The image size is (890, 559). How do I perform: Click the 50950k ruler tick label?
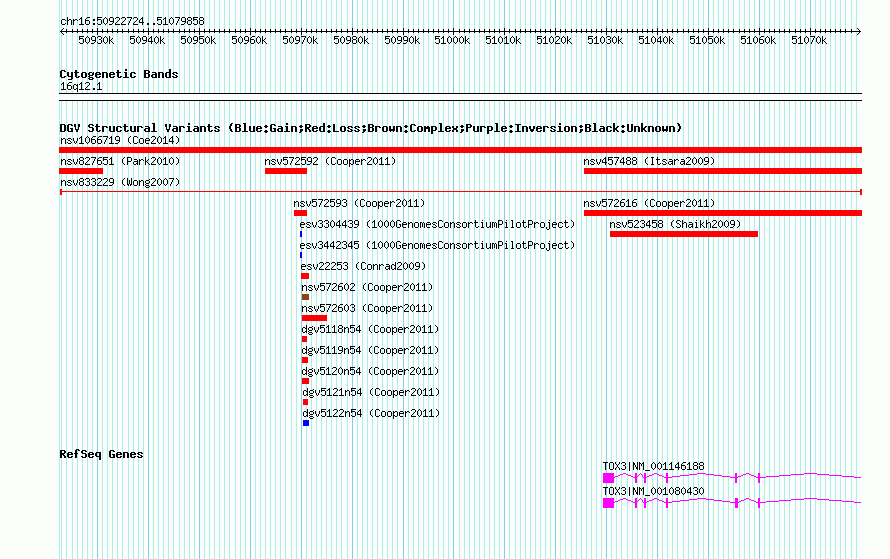point(198,40)
